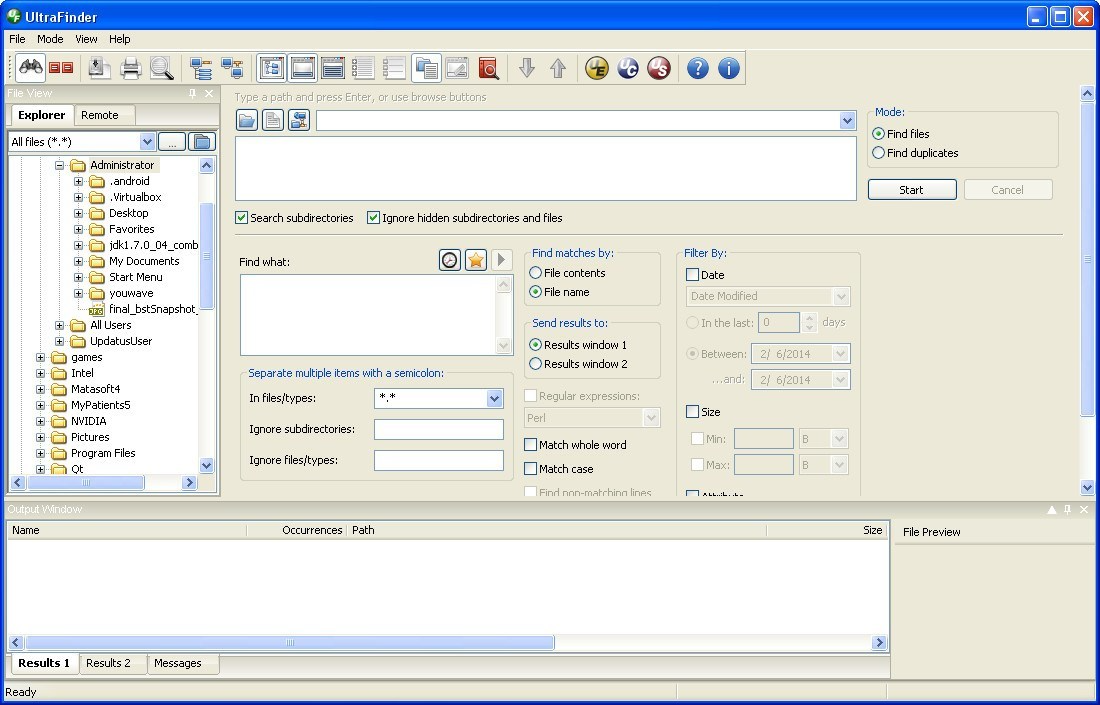Select the Find binoculars tool
Screen dimensions: 1100x705
[30, 67]
